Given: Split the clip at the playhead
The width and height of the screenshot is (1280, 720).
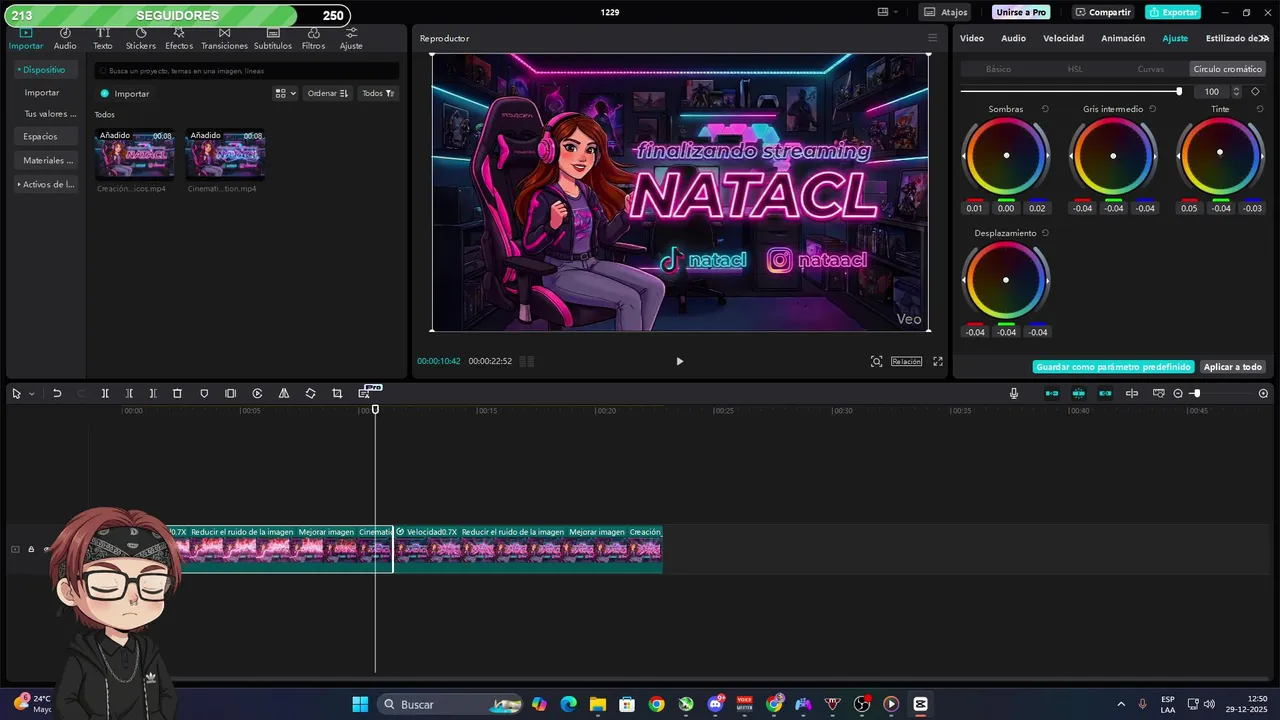Looking at the screenshot, I should pos(105,394).
